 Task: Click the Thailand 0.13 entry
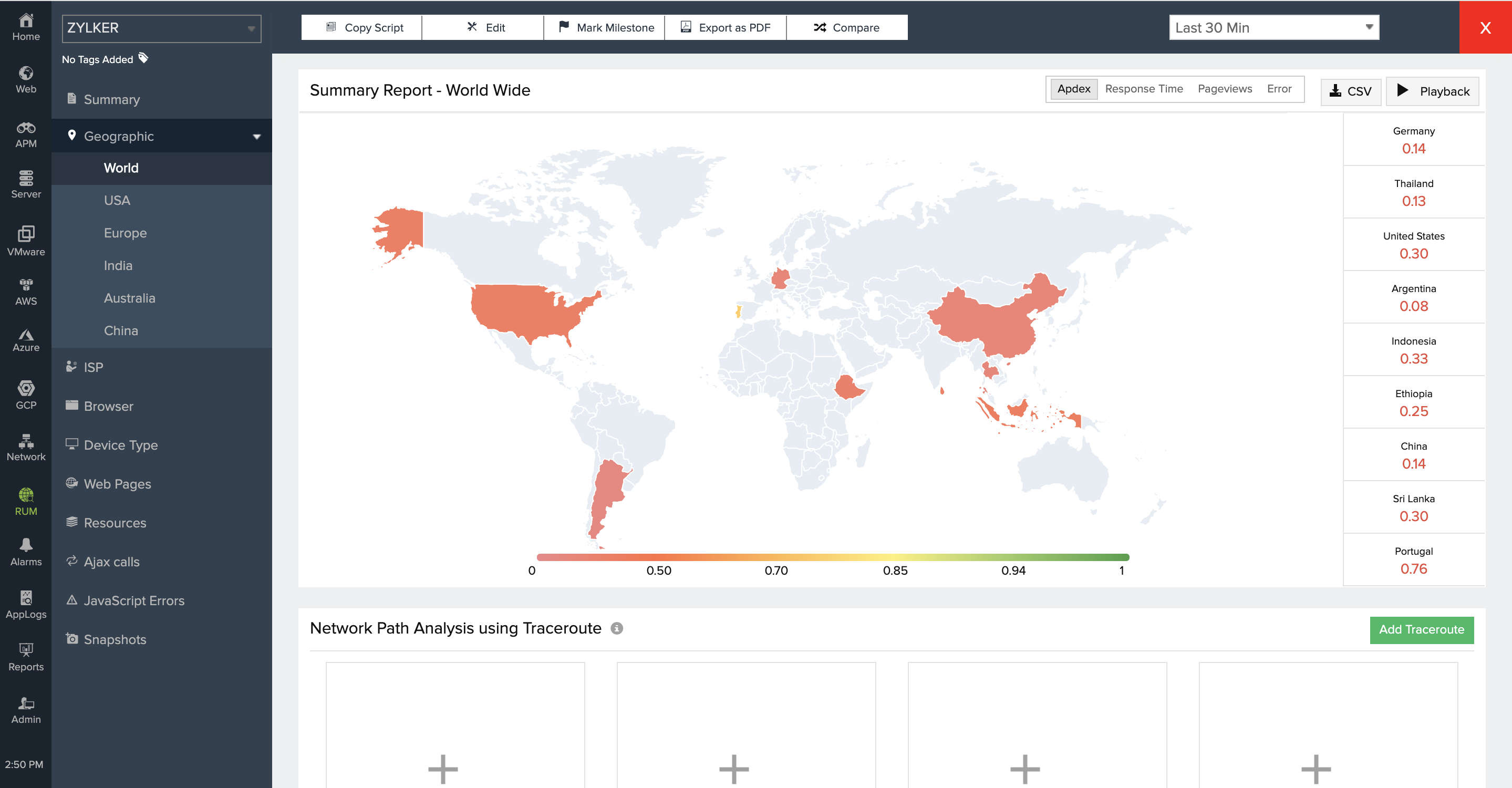coord(1413,192)
